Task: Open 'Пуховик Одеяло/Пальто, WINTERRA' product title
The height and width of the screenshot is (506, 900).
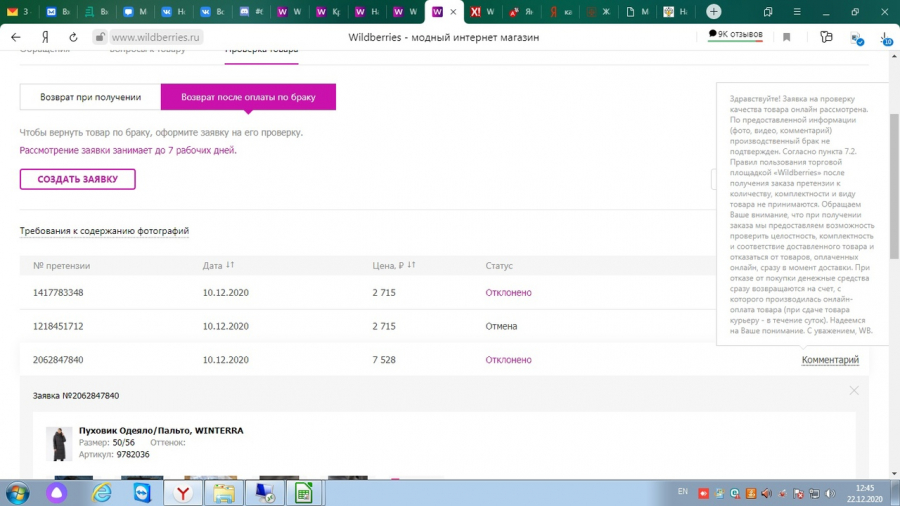Action: tap(161, 430)
